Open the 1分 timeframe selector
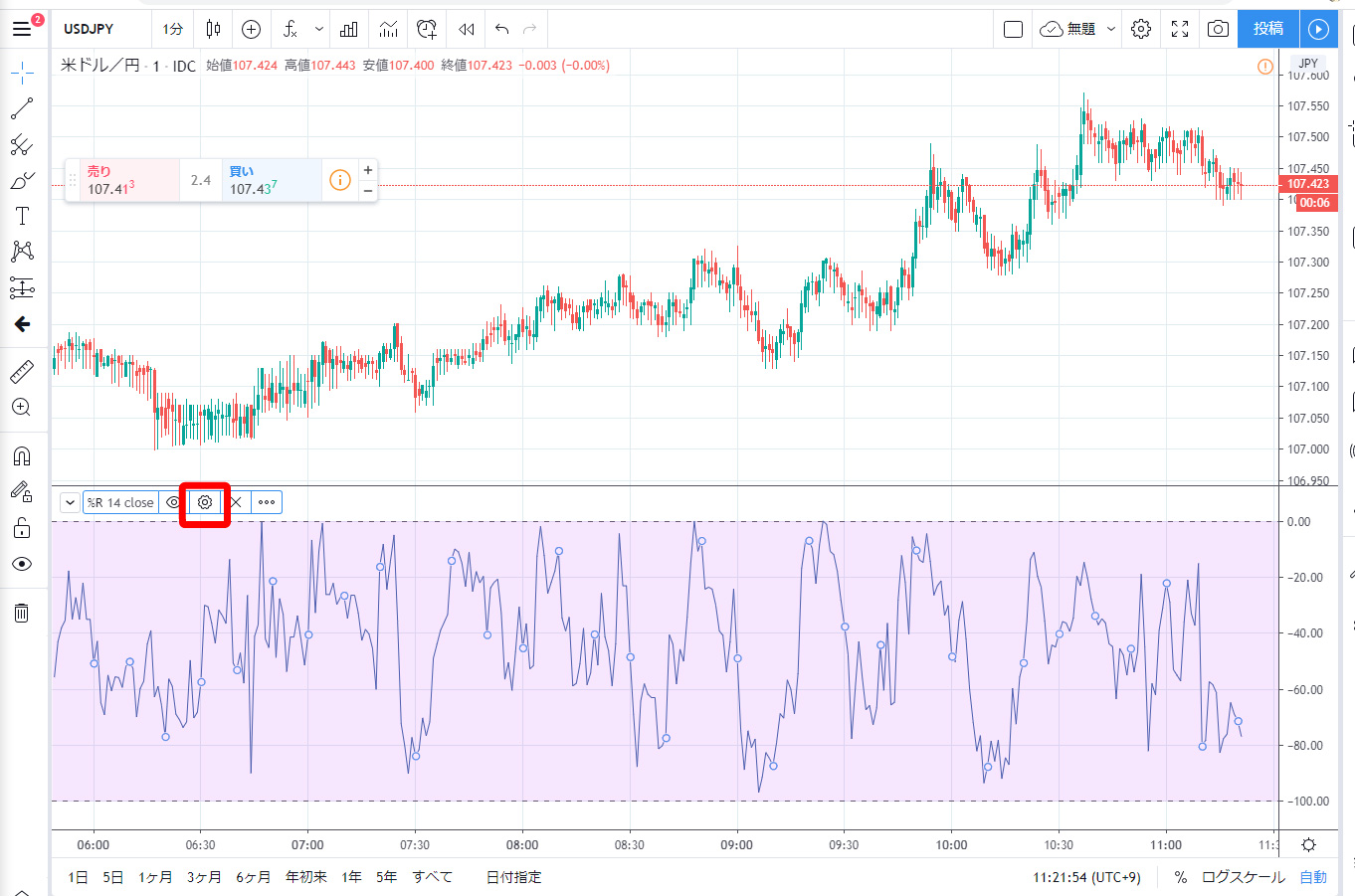 [x=173, y=29]
